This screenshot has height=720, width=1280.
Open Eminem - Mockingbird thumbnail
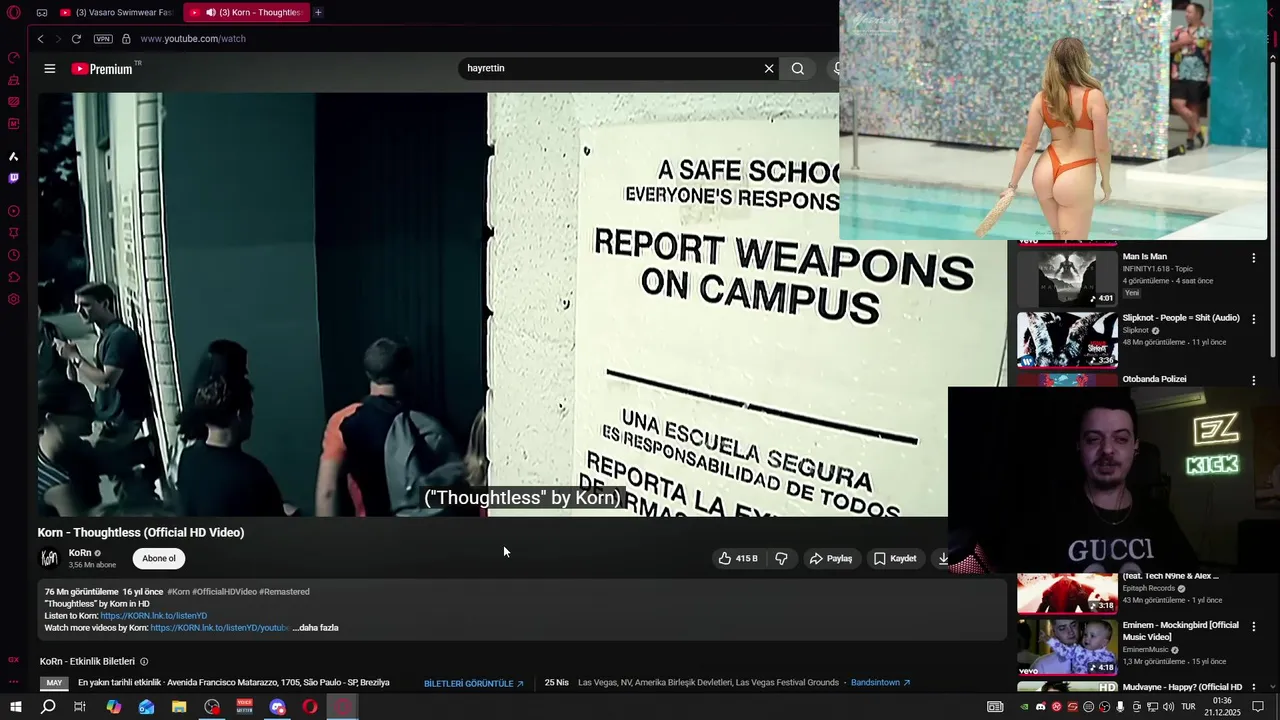[1067, 648]
